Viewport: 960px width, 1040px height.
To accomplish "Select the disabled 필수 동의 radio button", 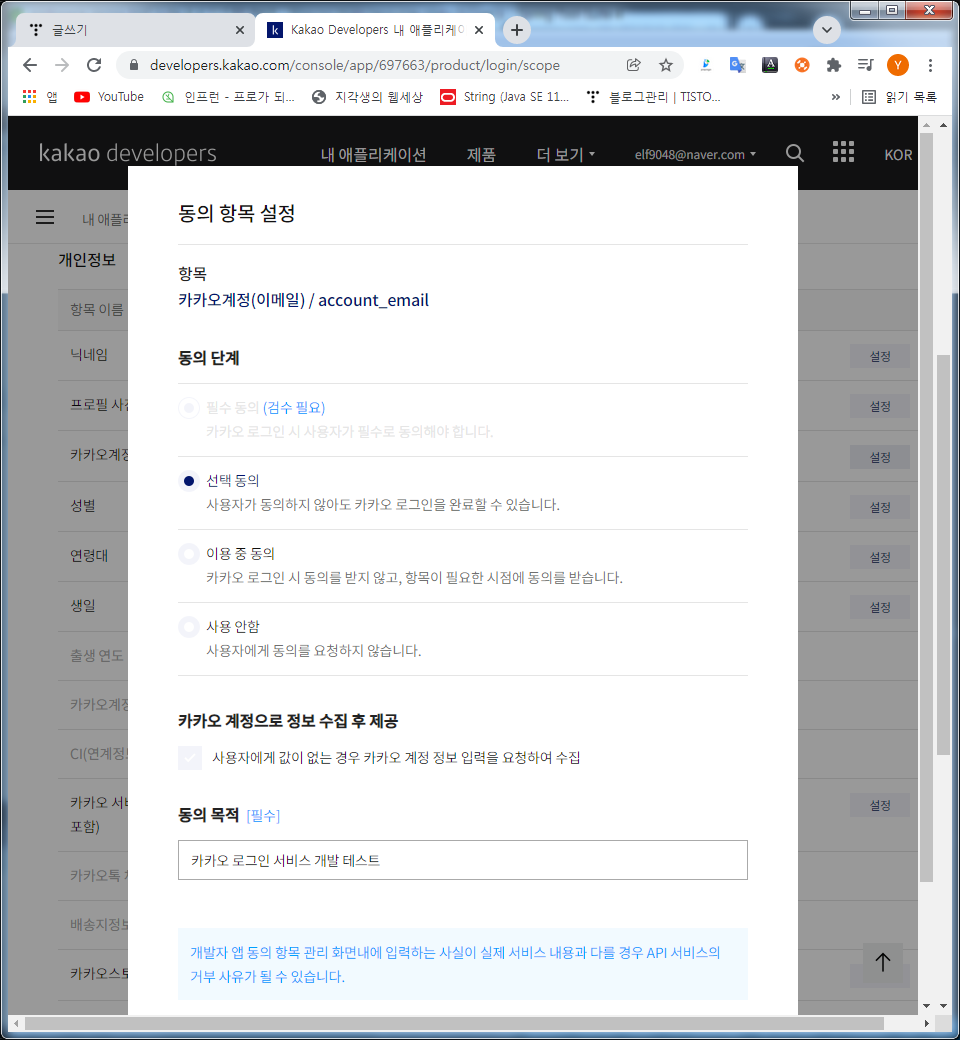I will tap(188, 408).
